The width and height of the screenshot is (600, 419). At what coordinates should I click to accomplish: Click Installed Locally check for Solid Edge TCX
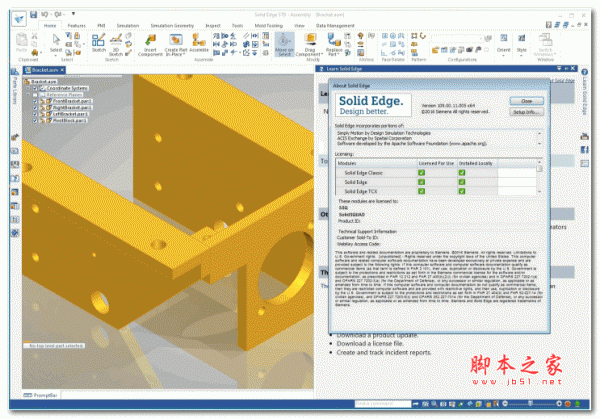pos(462,191)
